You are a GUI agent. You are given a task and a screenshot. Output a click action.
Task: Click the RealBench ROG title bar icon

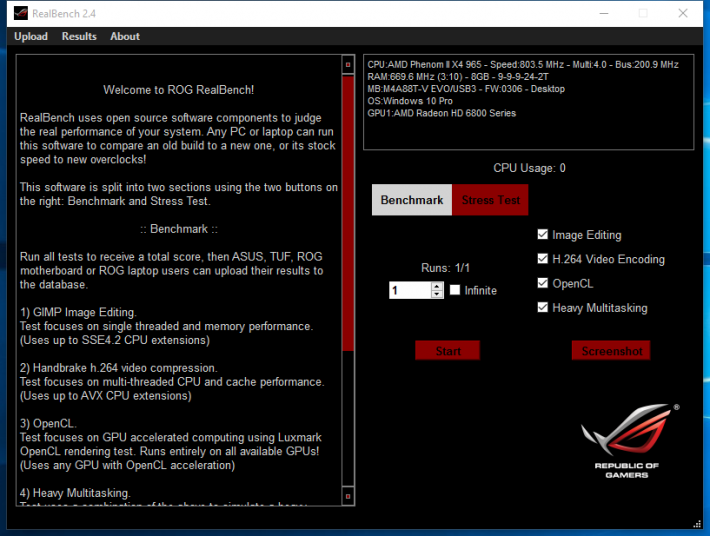coord(21,14)
